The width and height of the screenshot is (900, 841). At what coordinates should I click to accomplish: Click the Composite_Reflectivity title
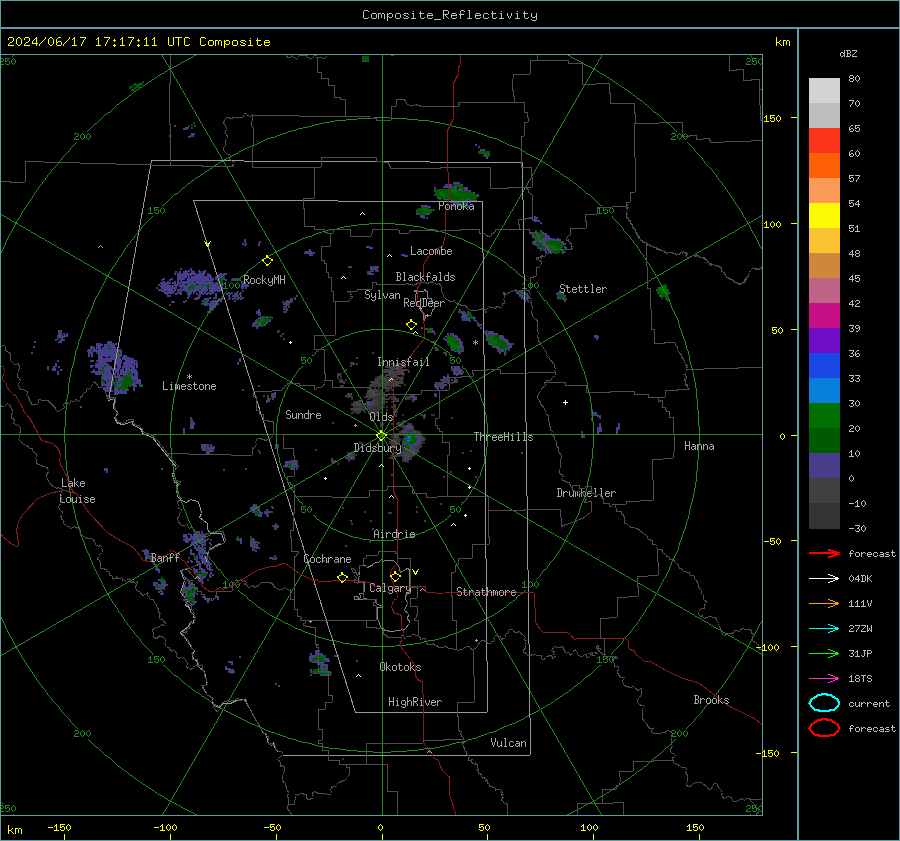tap(450, 15)
